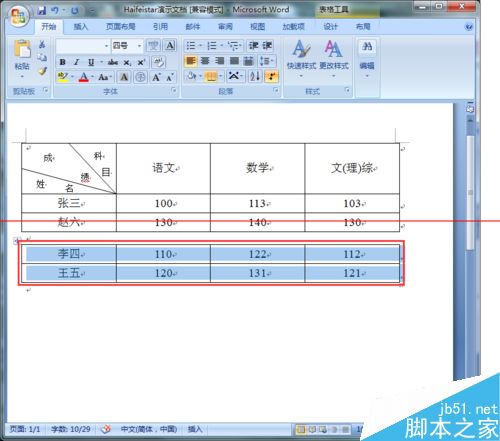This screenshot has width=500, height=441.
Task: Toggle underline formatting
Action: (x=91, y=62)
